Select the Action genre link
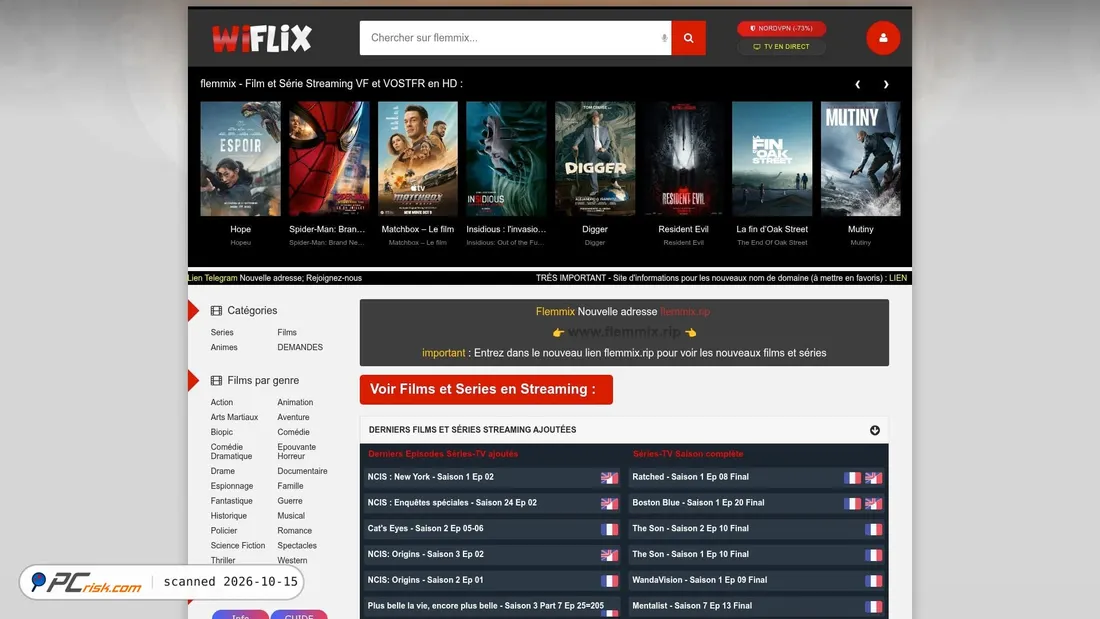1100x619 pixels. (222, 402)
